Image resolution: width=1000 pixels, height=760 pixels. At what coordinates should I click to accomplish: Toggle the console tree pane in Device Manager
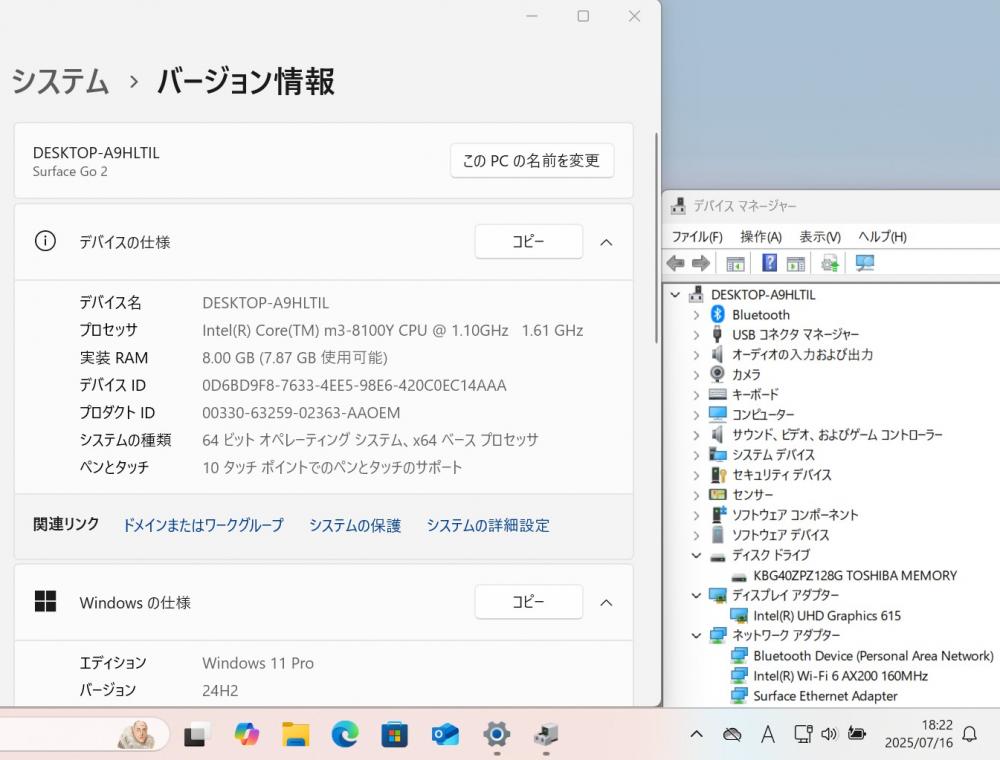735,263
